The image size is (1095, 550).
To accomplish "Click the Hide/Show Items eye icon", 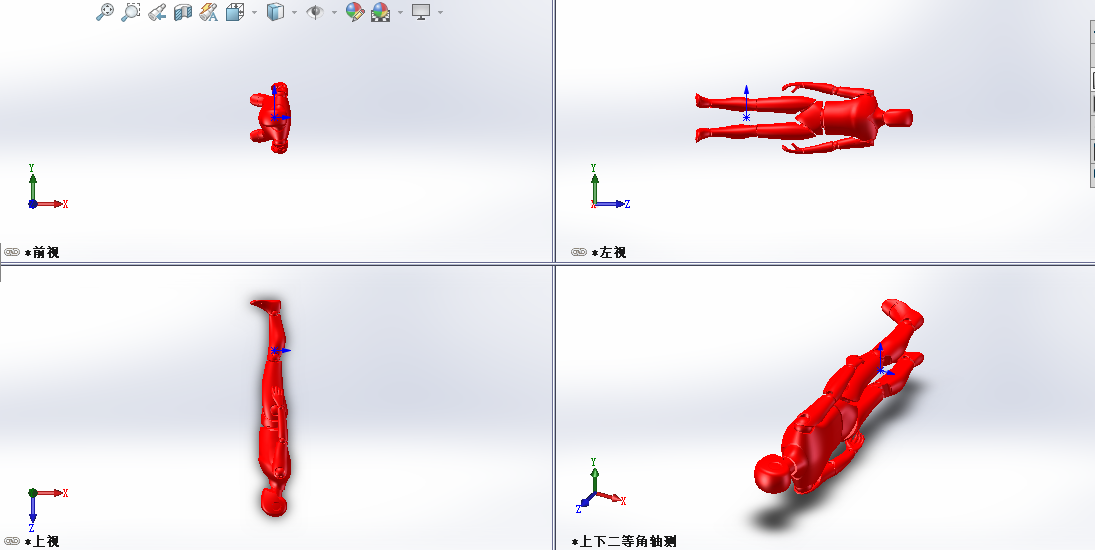I will 315,12.
